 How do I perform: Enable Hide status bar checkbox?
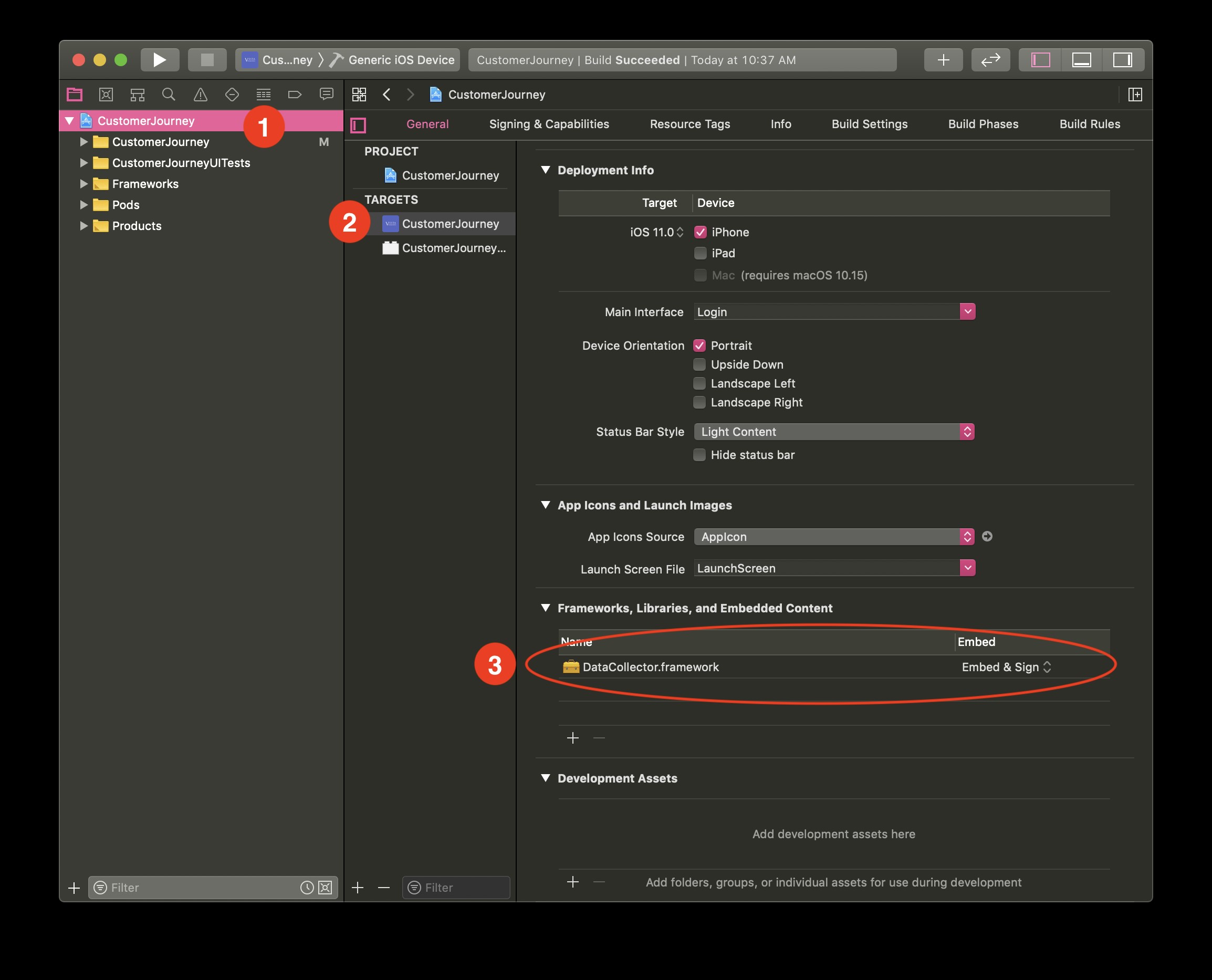[x=699, y=455]
